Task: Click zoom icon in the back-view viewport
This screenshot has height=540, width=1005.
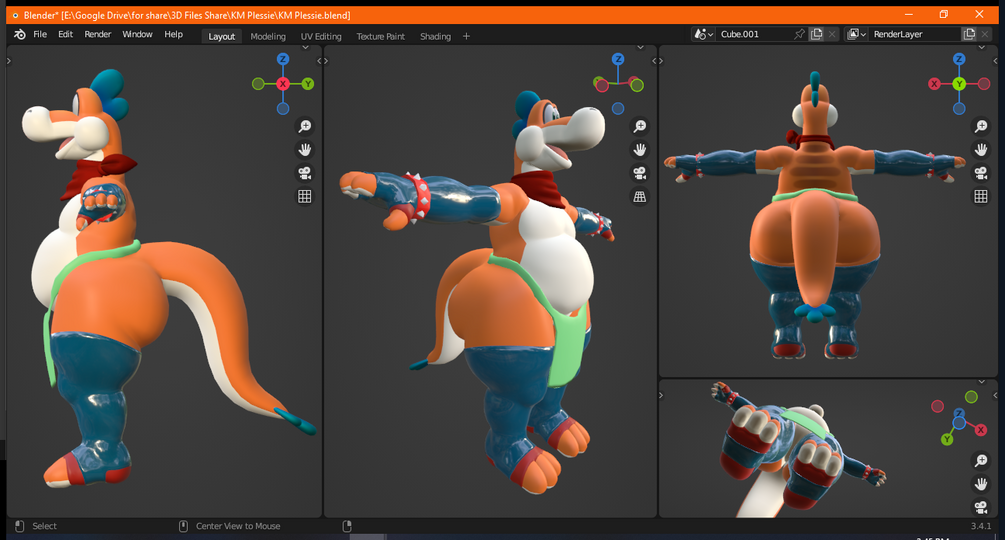Action: [981, 126]
